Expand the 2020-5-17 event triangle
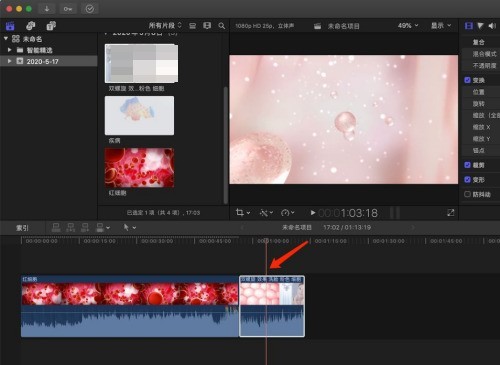Viewport: 500px width, 365px height. tap(10, 61)
